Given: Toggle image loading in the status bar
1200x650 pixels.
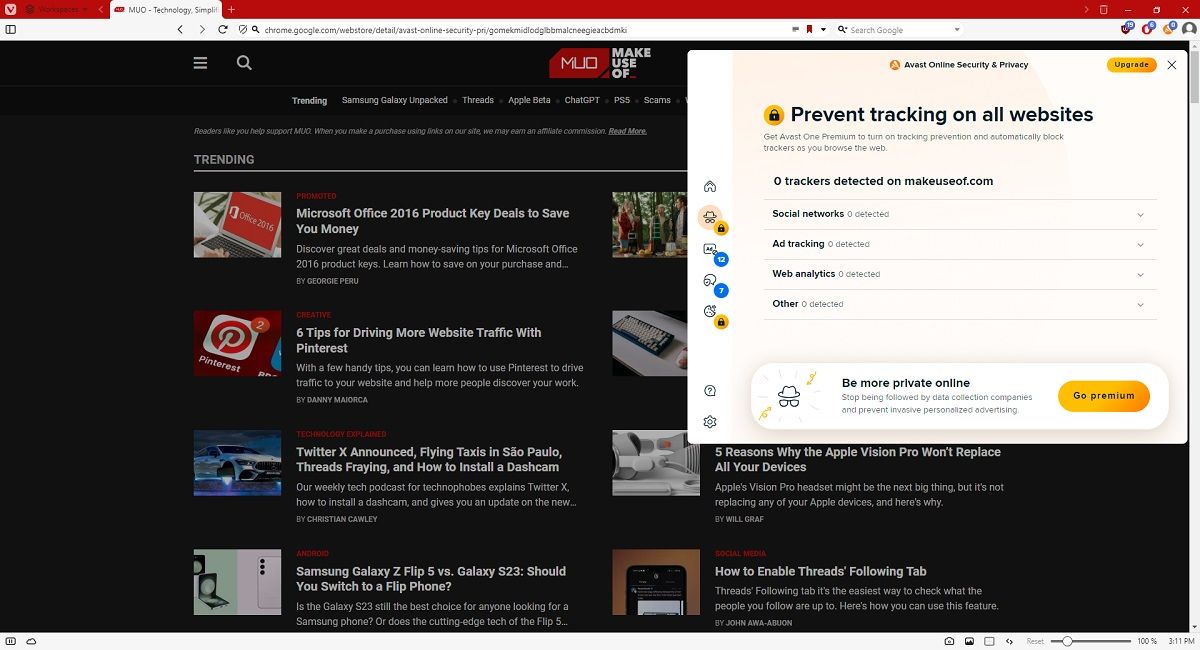Looking at the screenshot, I should coord(969,641).
